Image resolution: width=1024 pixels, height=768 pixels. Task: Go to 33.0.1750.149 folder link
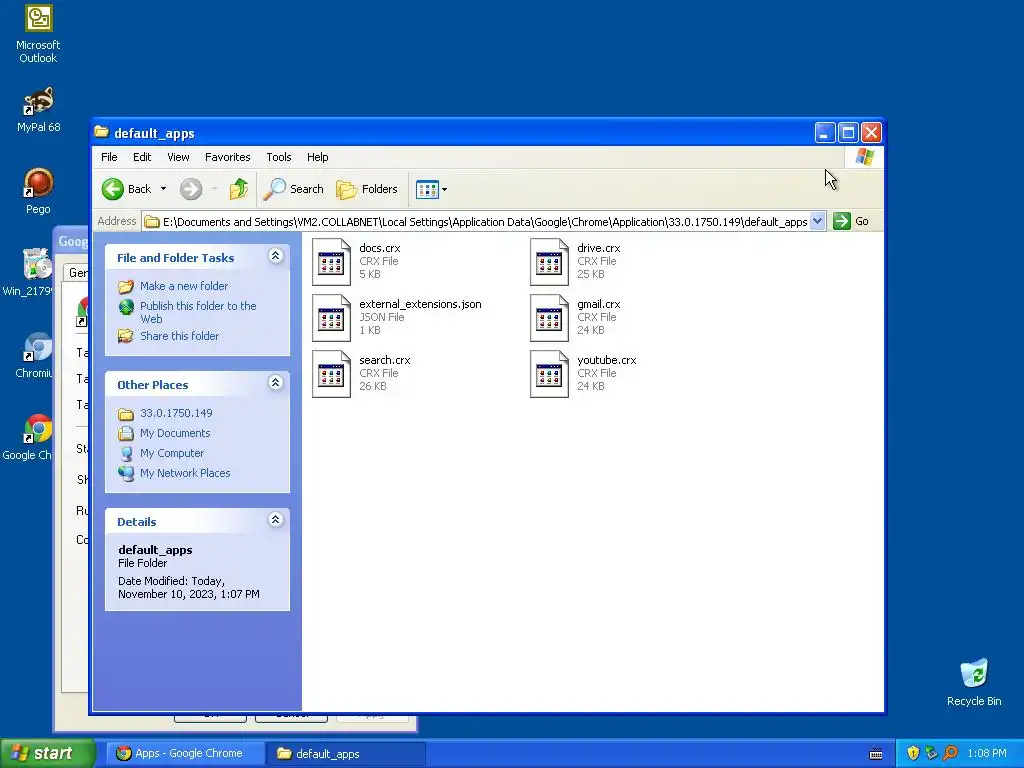176,413
